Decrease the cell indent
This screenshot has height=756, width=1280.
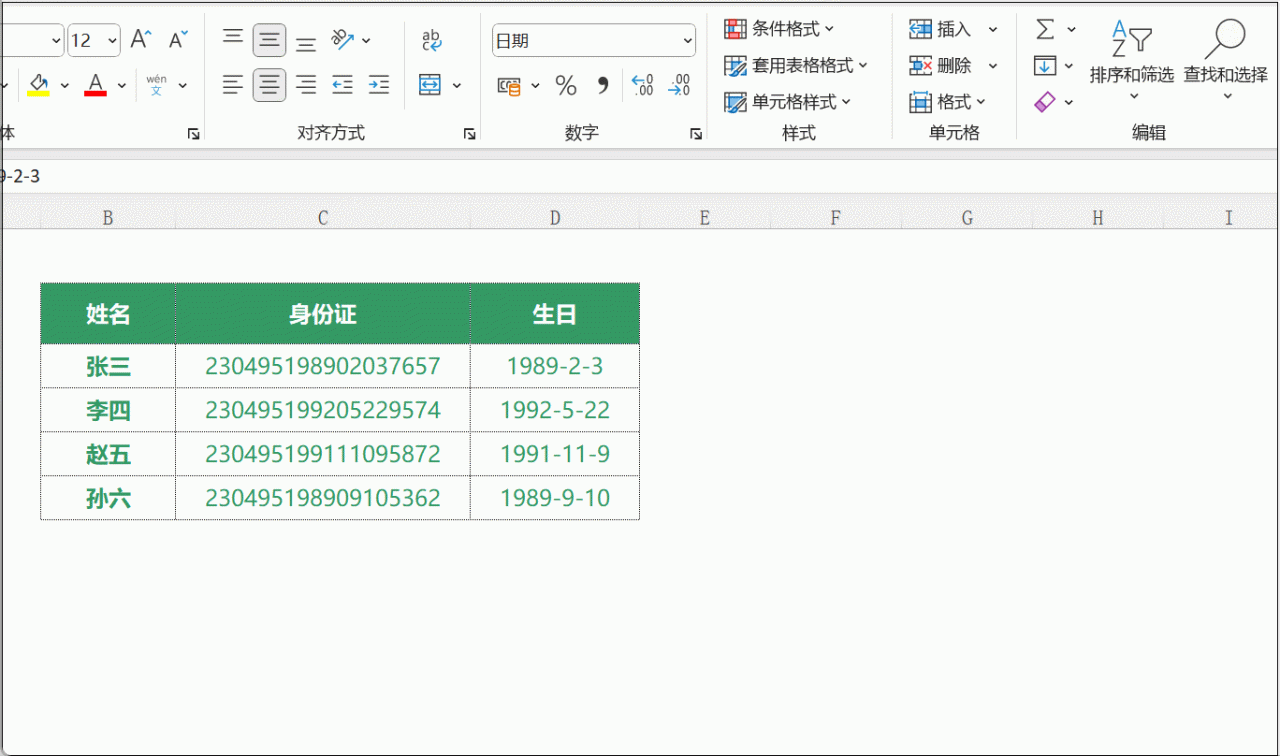coord(342,85)
